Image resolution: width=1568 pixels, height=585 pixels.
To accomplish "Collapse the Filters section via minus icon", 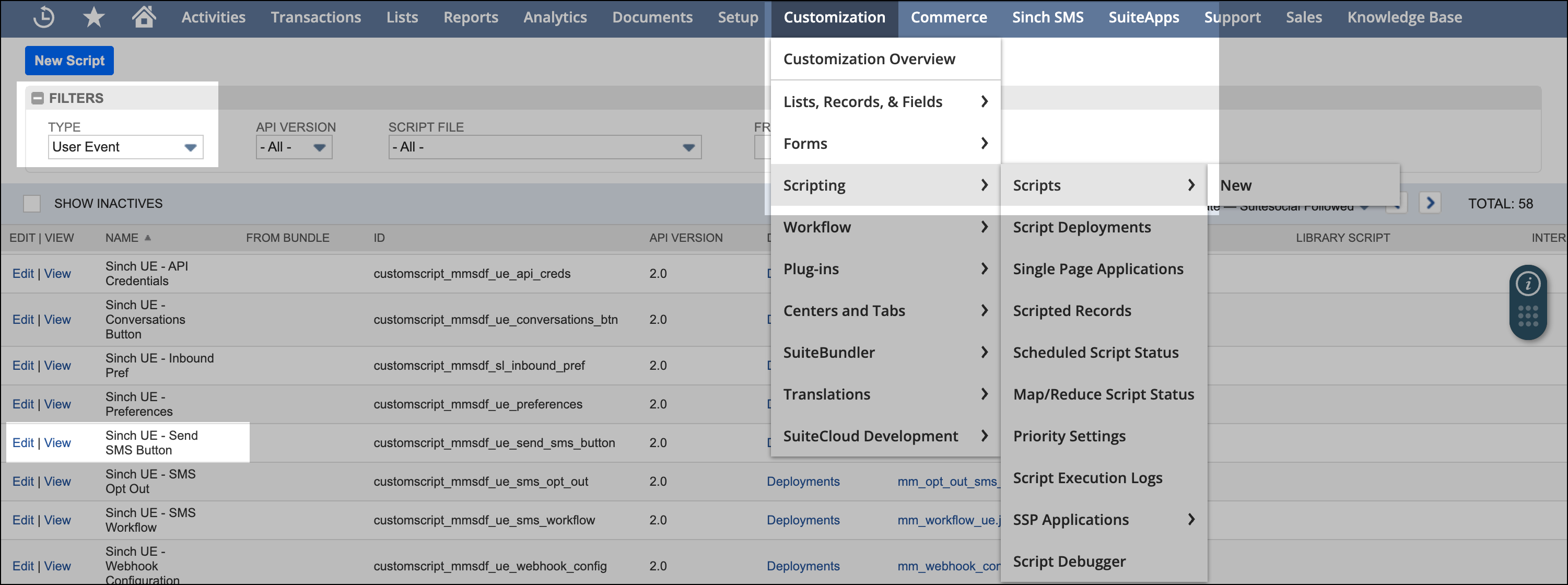I will (x=38, y=97).
